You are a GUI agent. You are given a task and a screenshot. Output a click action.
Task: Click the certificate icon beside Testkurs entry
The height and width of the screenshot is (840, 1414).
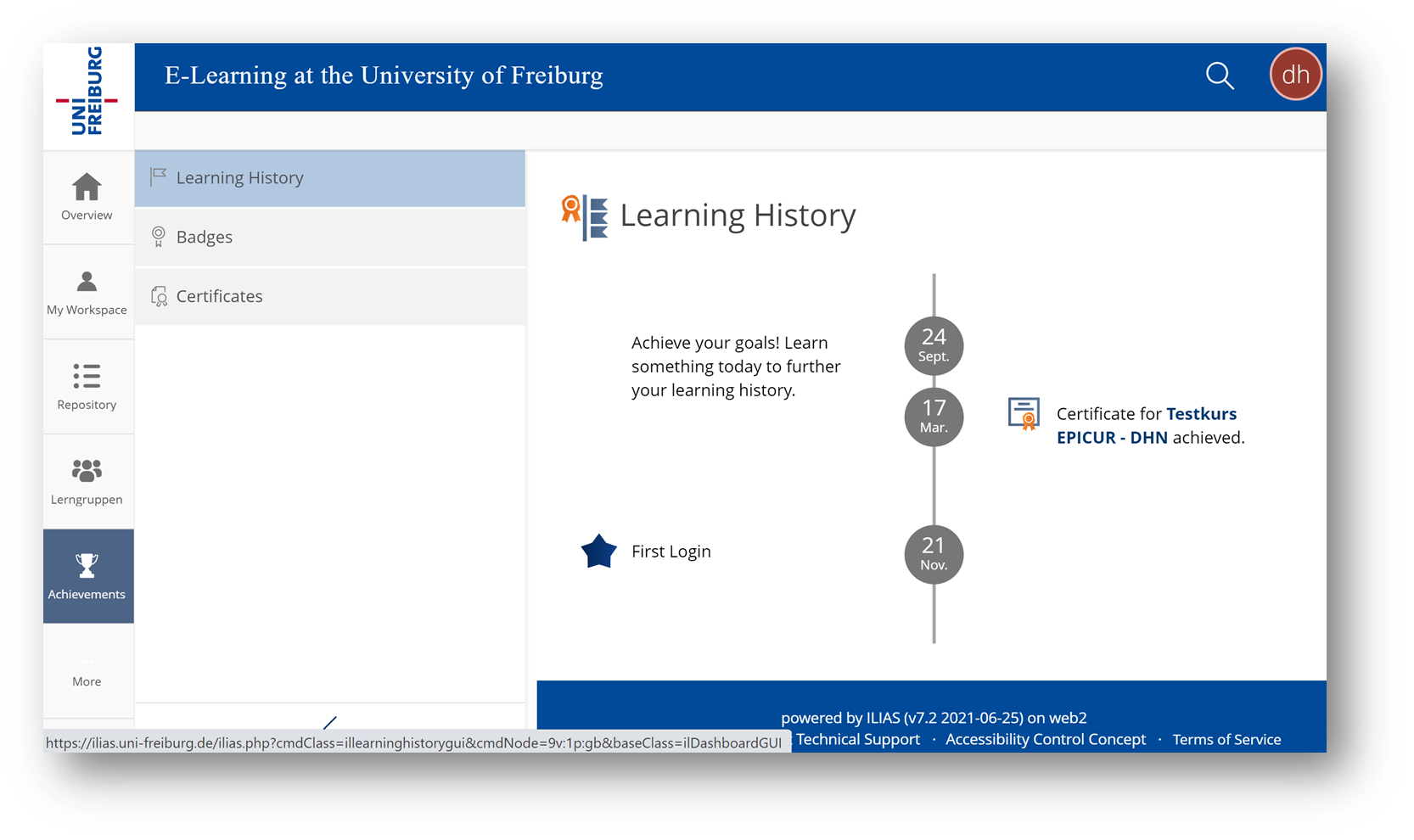click(1024, 414)
